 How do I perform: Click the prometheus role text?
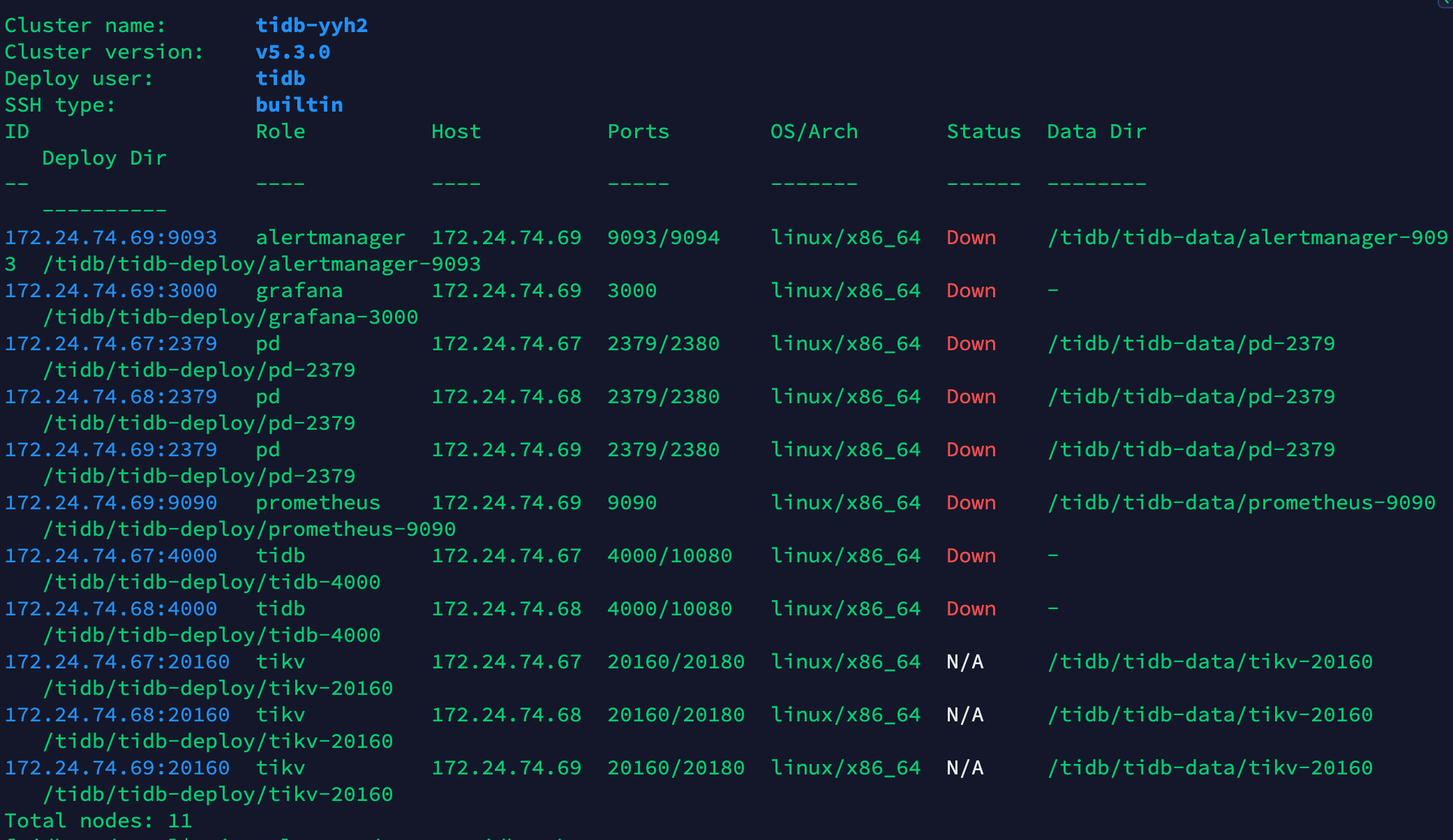[x=318, y=503]
